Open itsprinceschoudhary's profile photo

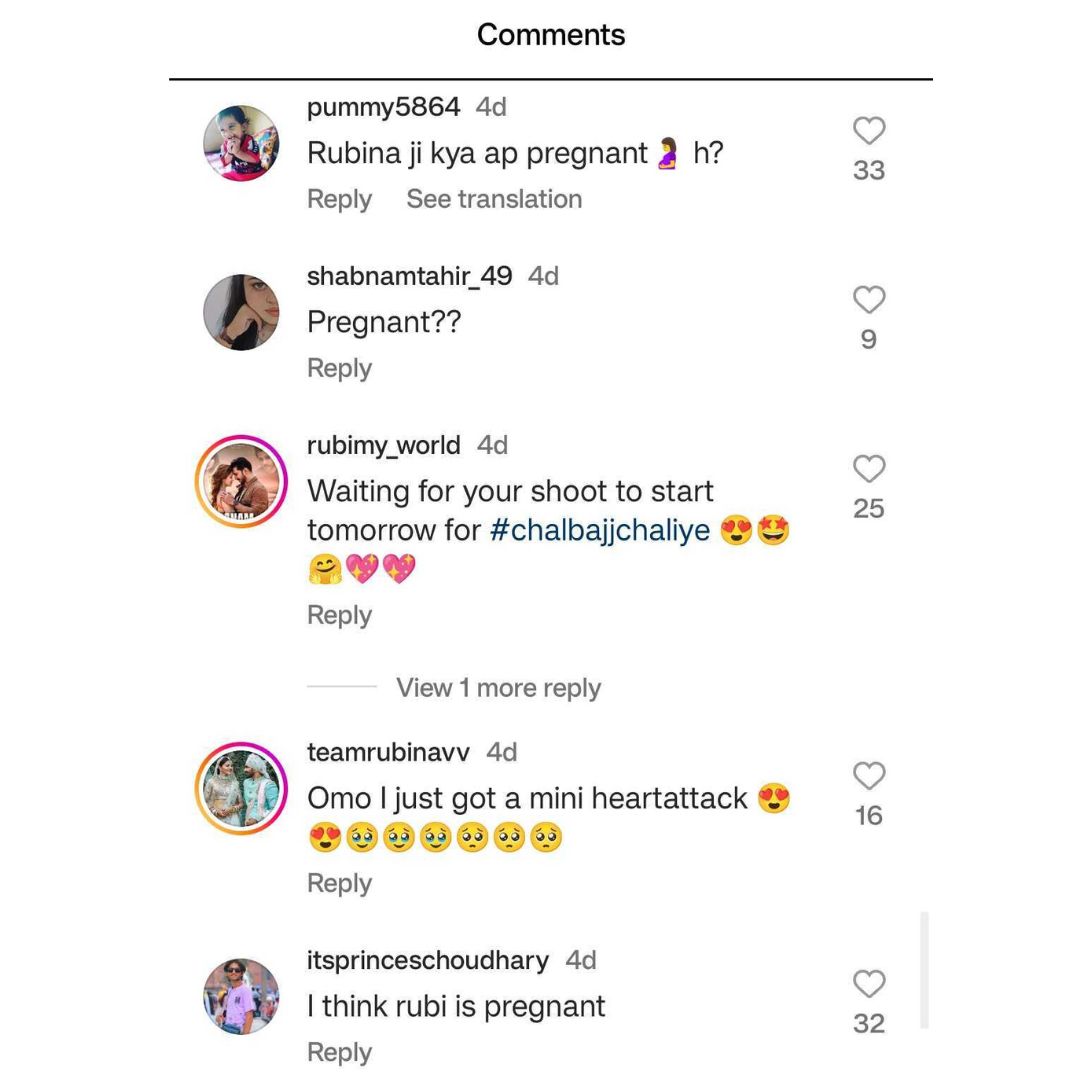(x=241, y=996)
